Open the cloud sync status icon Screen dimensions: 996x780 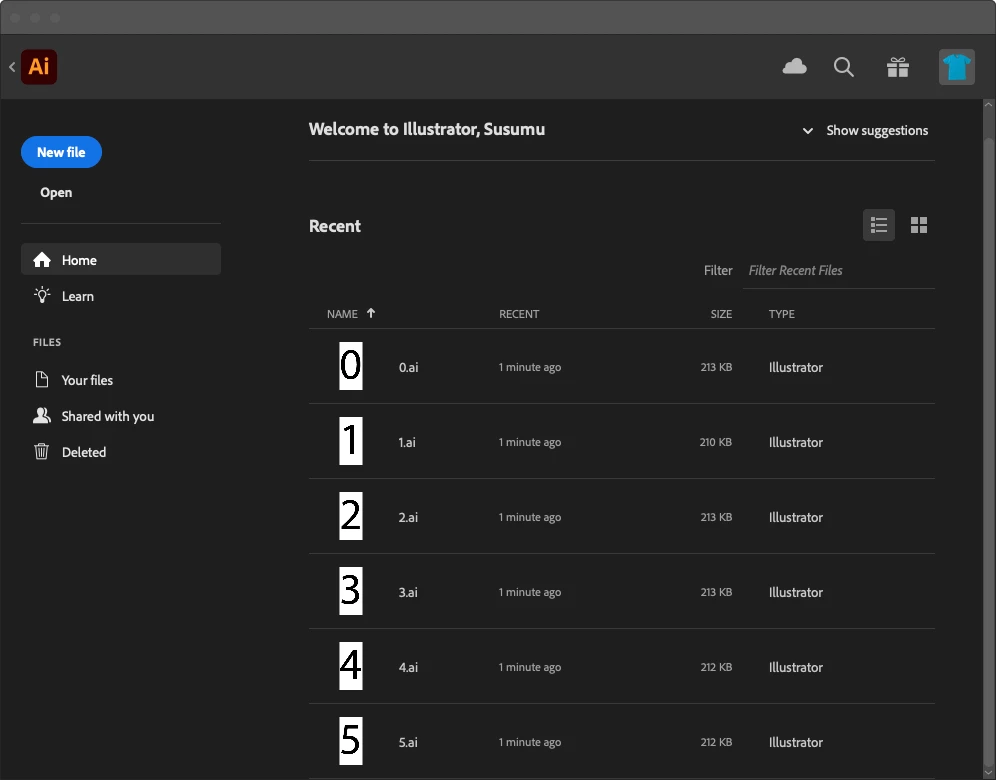click(795, 66)
